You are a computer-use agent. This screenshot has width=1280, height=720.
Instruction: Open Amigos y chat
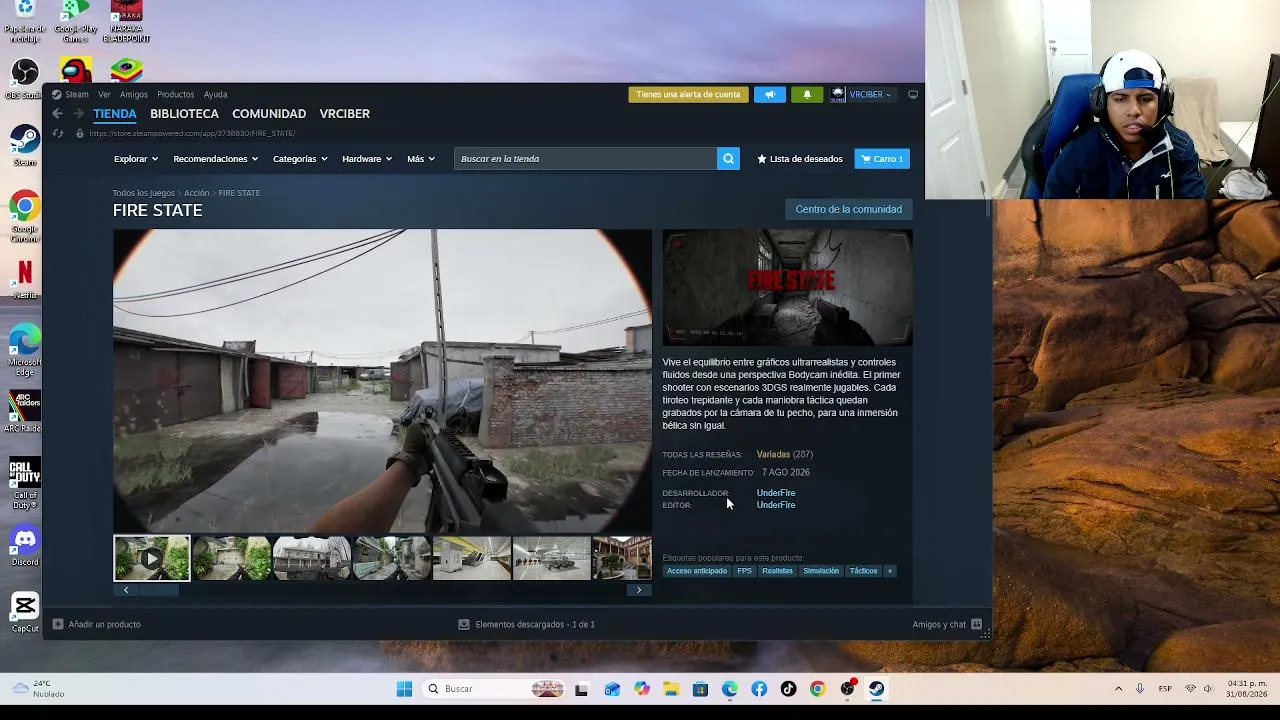point(947,625)
